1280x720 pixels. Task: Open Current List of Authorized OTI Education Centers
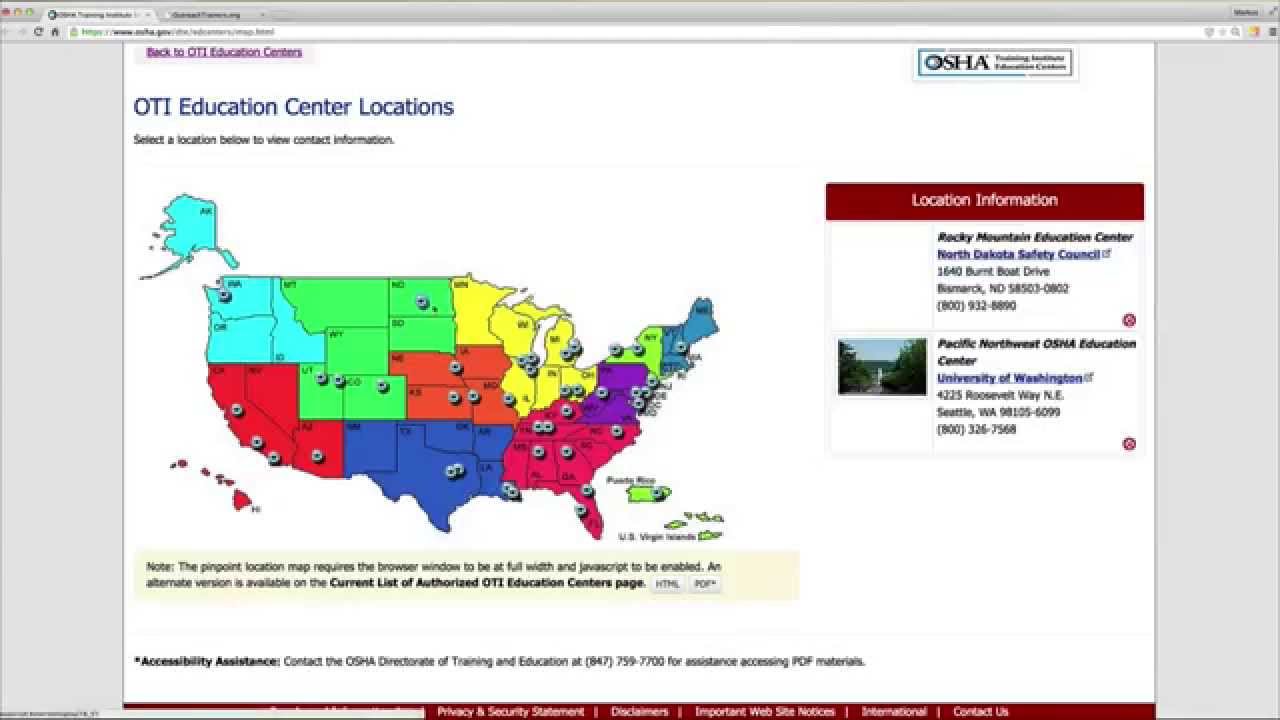[x=487, y=583]
